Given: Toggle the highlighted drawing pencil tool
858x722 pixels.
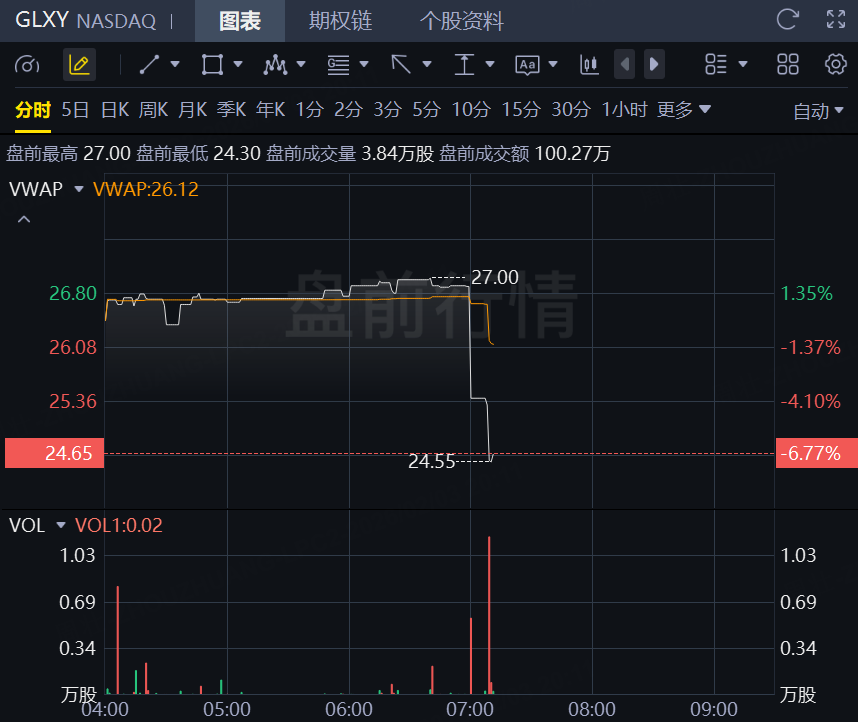Looking at the screenshot, I should coord(79,65).
